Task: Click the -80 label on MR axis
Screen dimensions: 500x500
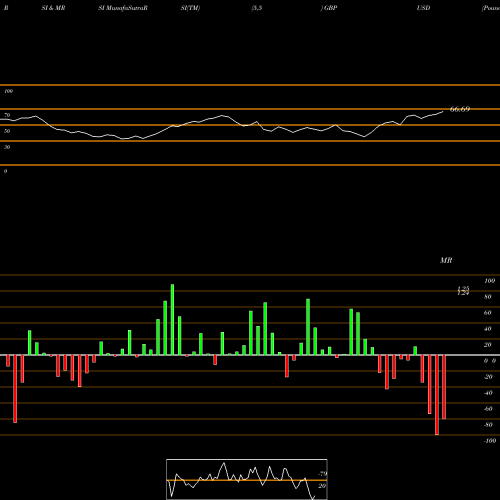Action: [488, 425]
